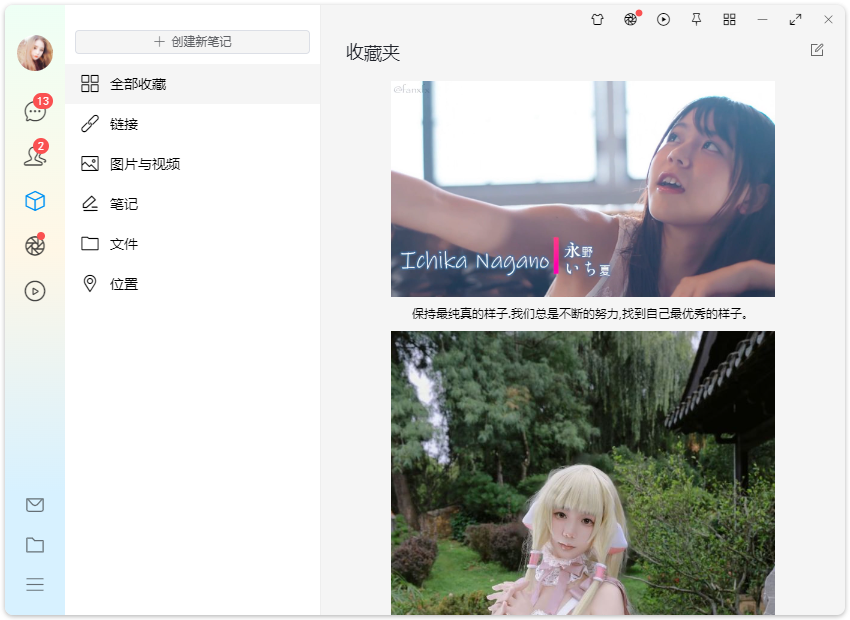
Task: Click the Ichika Nagano favorite thumbnail
Action: pyautogui.click(x=581, y=188)
